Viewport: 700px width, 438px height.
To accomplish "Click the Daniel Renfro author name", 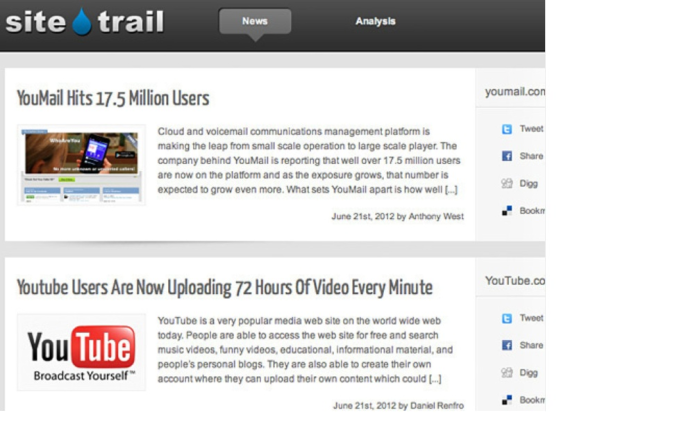I will (437, 406).
